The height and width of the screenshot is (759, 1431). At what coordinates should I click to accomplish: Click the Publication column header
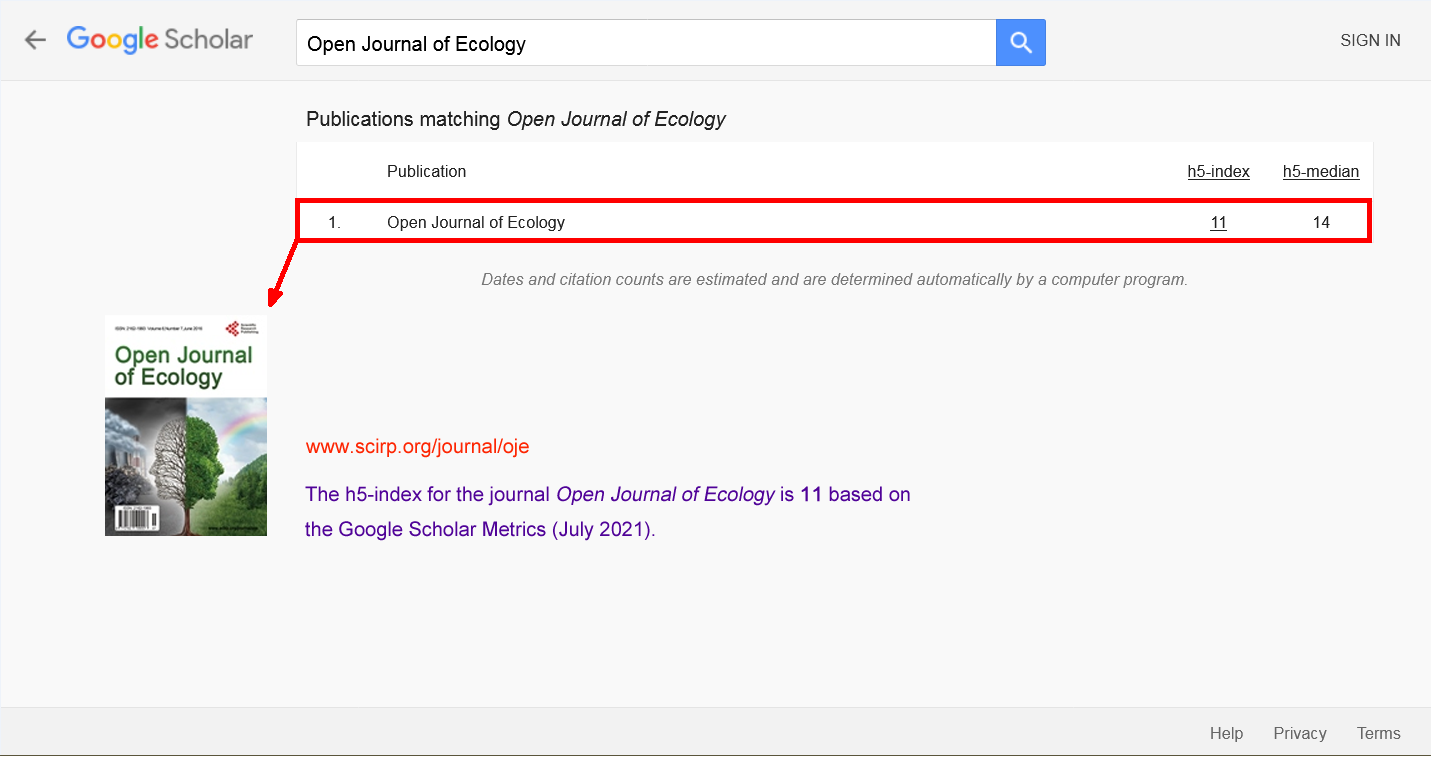click(x=426, y=171)
